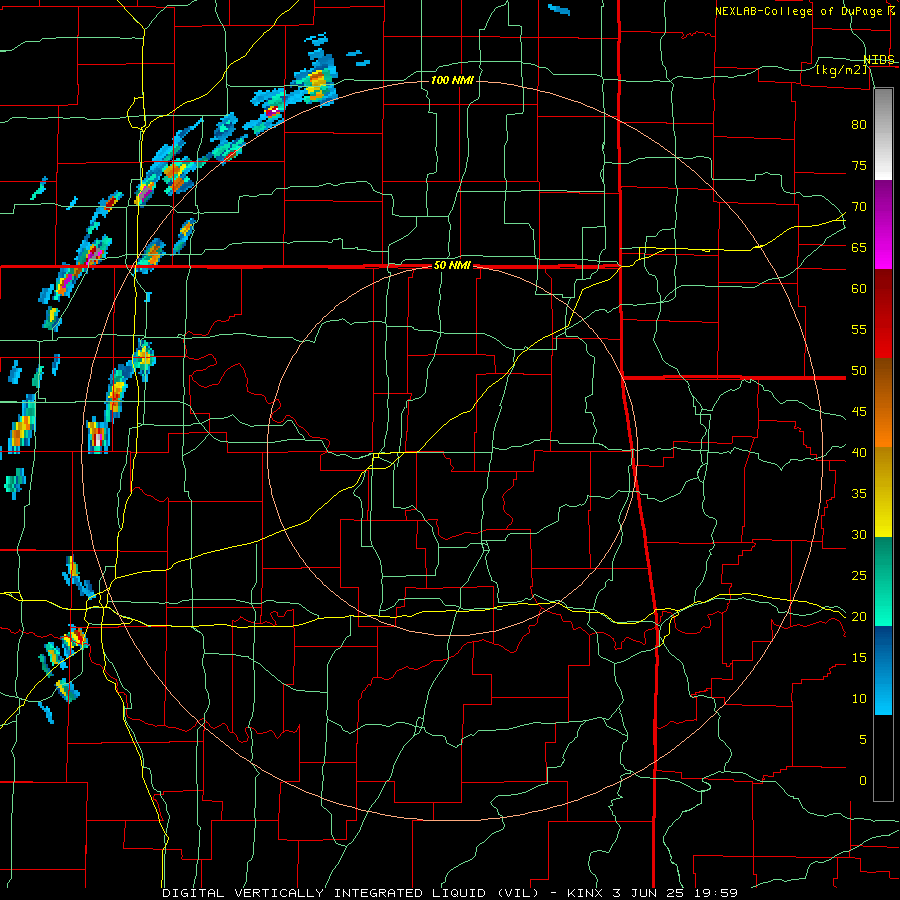Click the magenta-purple segment of the color scale

tap(883, 225)
